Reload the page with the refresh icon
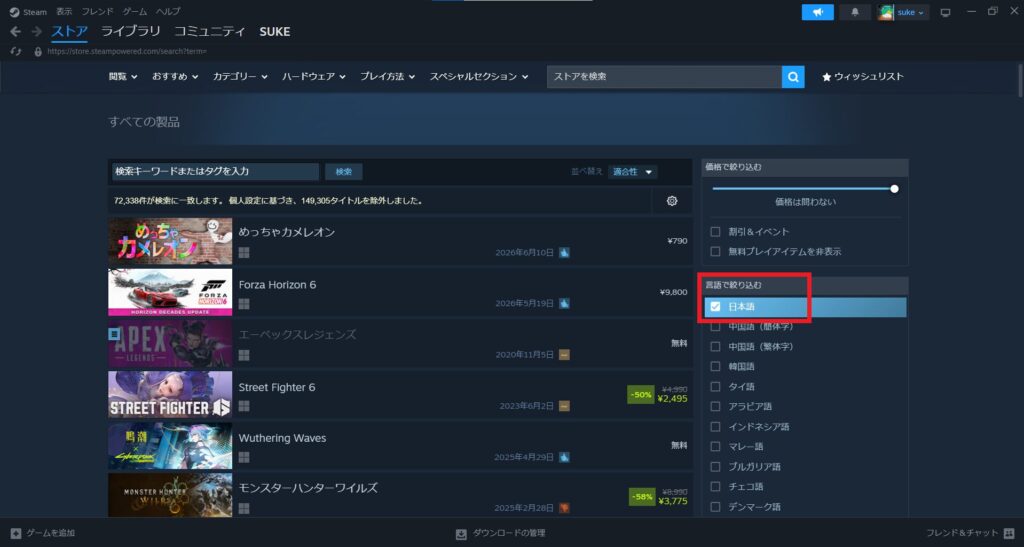 [x=16, y=51]
